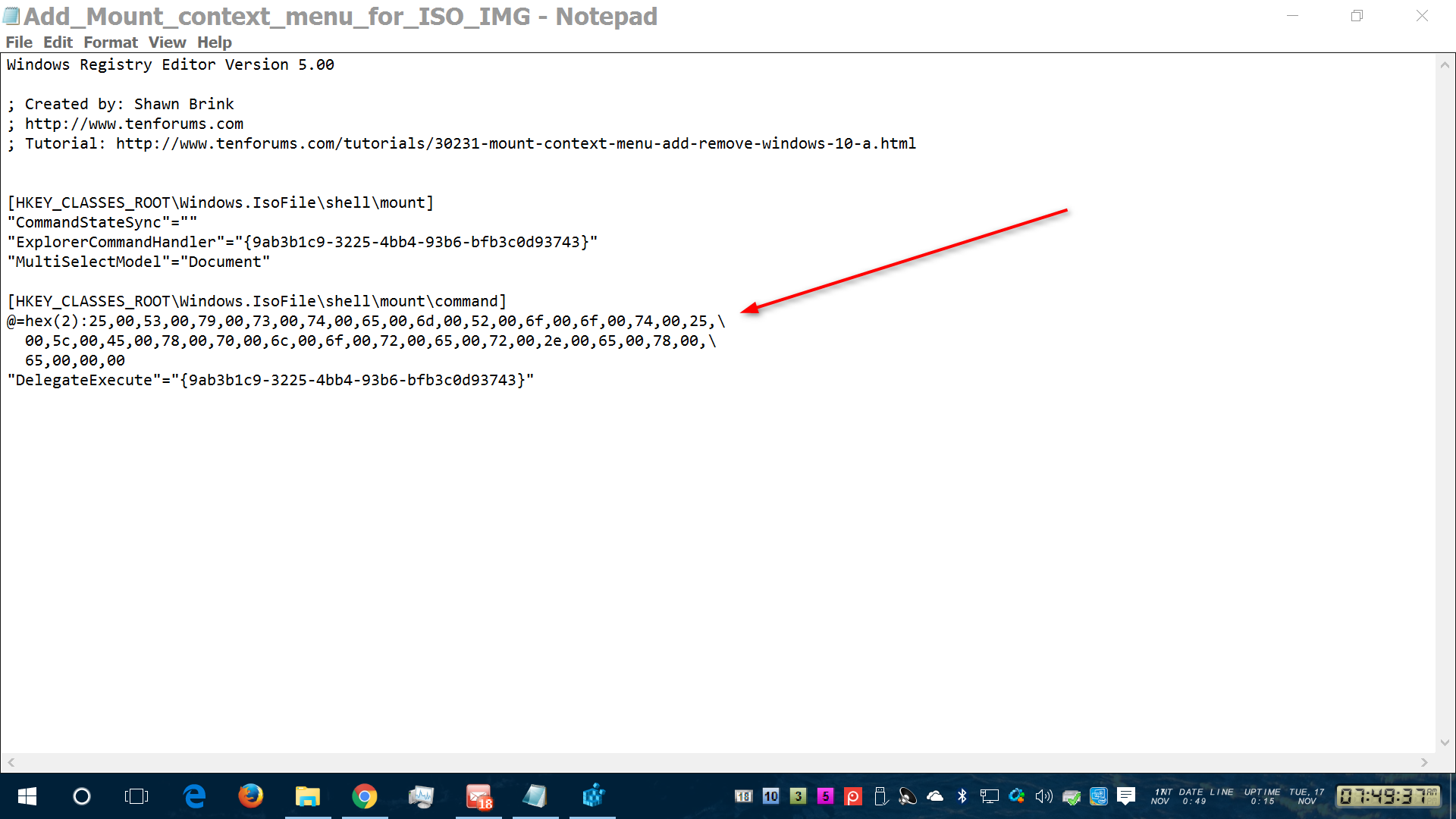The image size is (1456, 819).
Task: Click the '[HKEY_CLASSES_ROOT\Windows.IsoFile\shell\mount]' line
Action: [221, 203]
